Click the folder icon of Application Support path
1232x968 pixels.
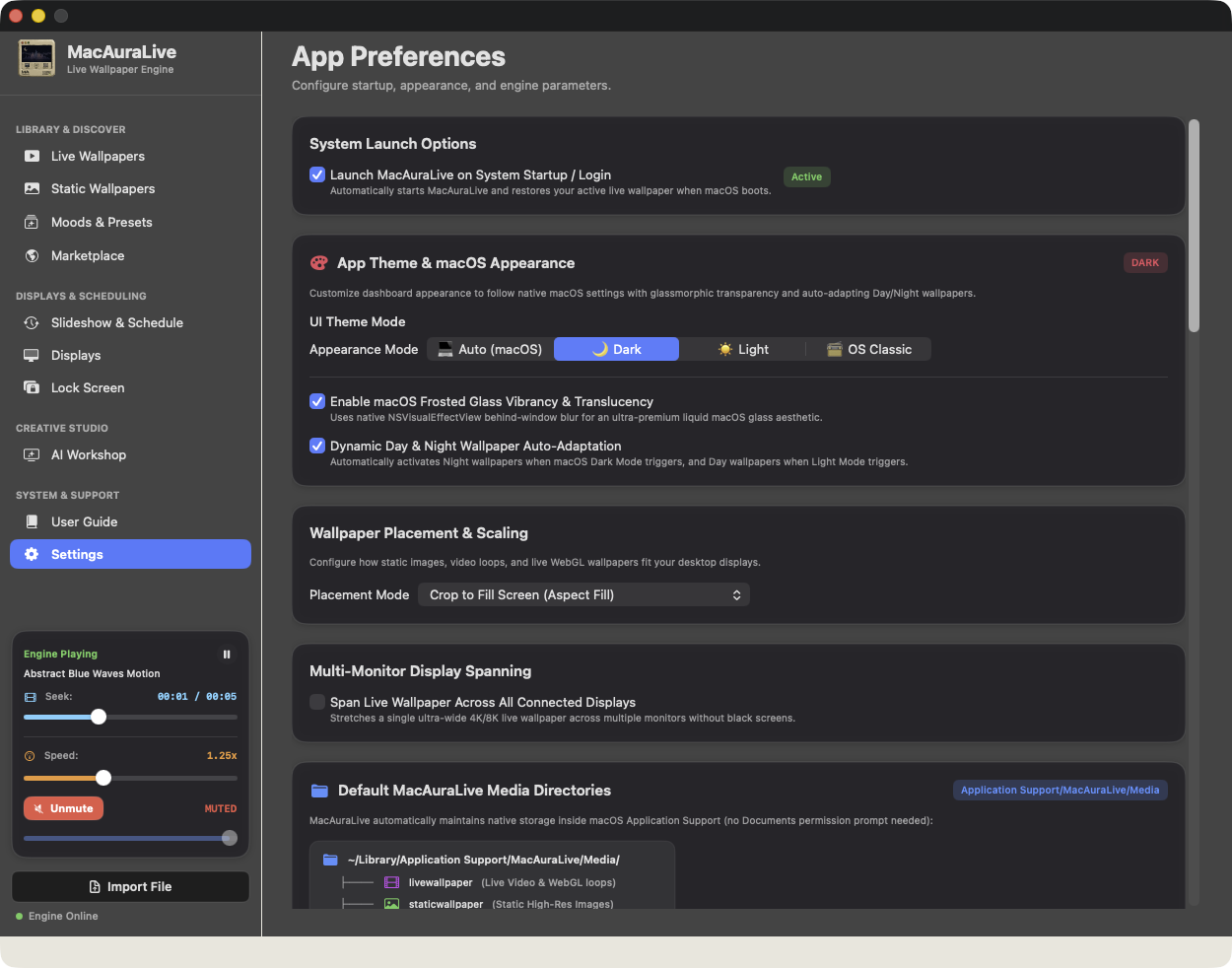pyautogui.click(x=330, y=860)
